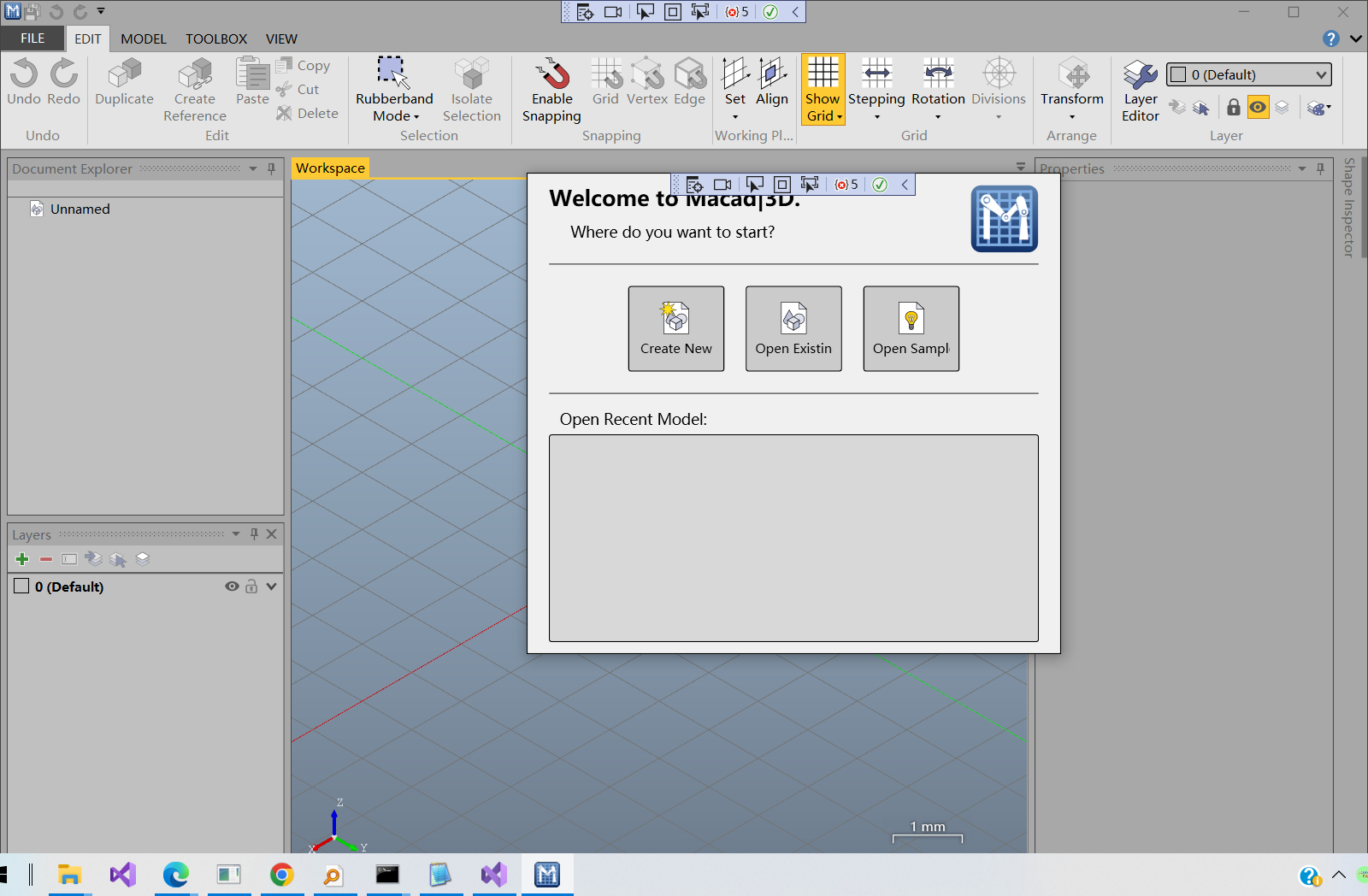
Task: Toggle the Enable Snapping magnet
Action: pos(552,90)
